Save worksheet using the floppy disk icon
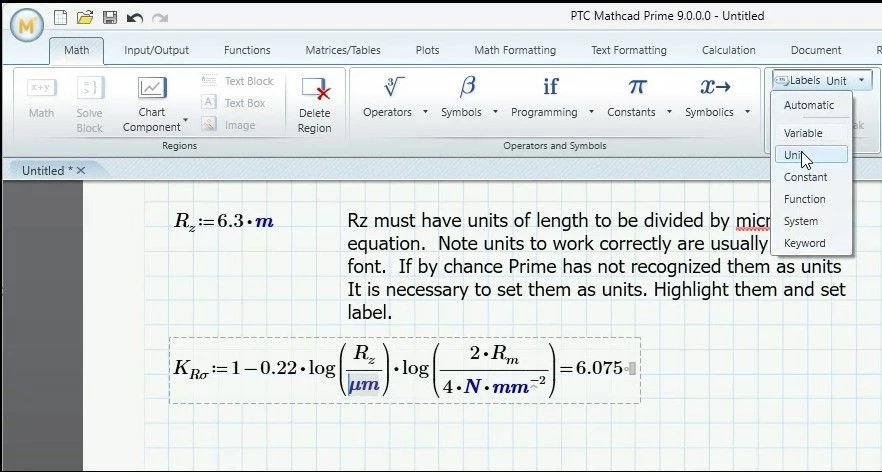The height and width of the screenshot is (472, 882). tap(110, 17)
